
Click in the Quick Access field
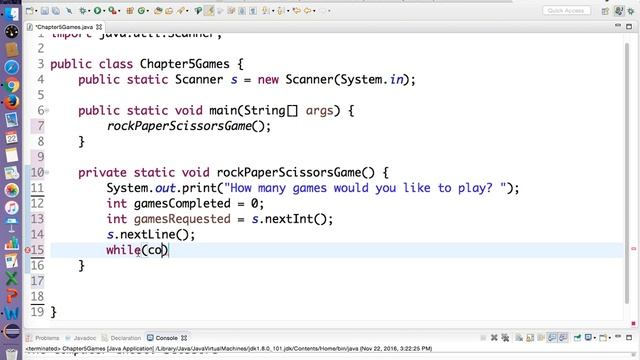point(566,11)
